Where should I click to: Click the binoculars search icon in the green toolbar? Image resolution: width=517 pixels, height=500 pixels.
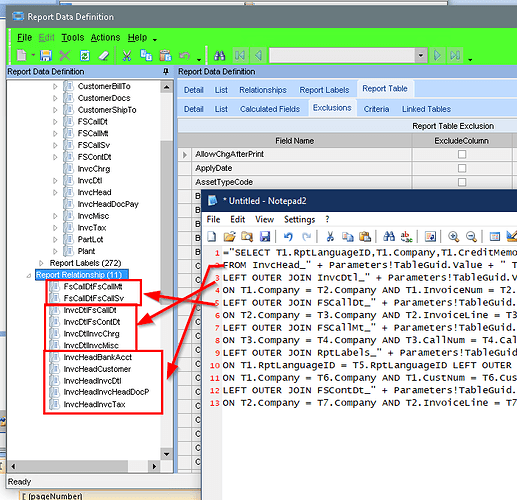(x=219, y=55)
